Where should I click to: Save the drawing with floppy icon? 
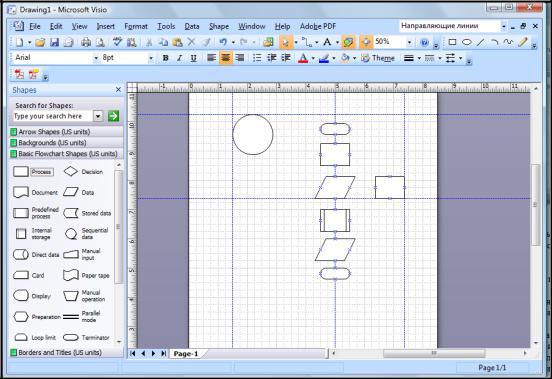pyautogui.click(x=54, y=43)
